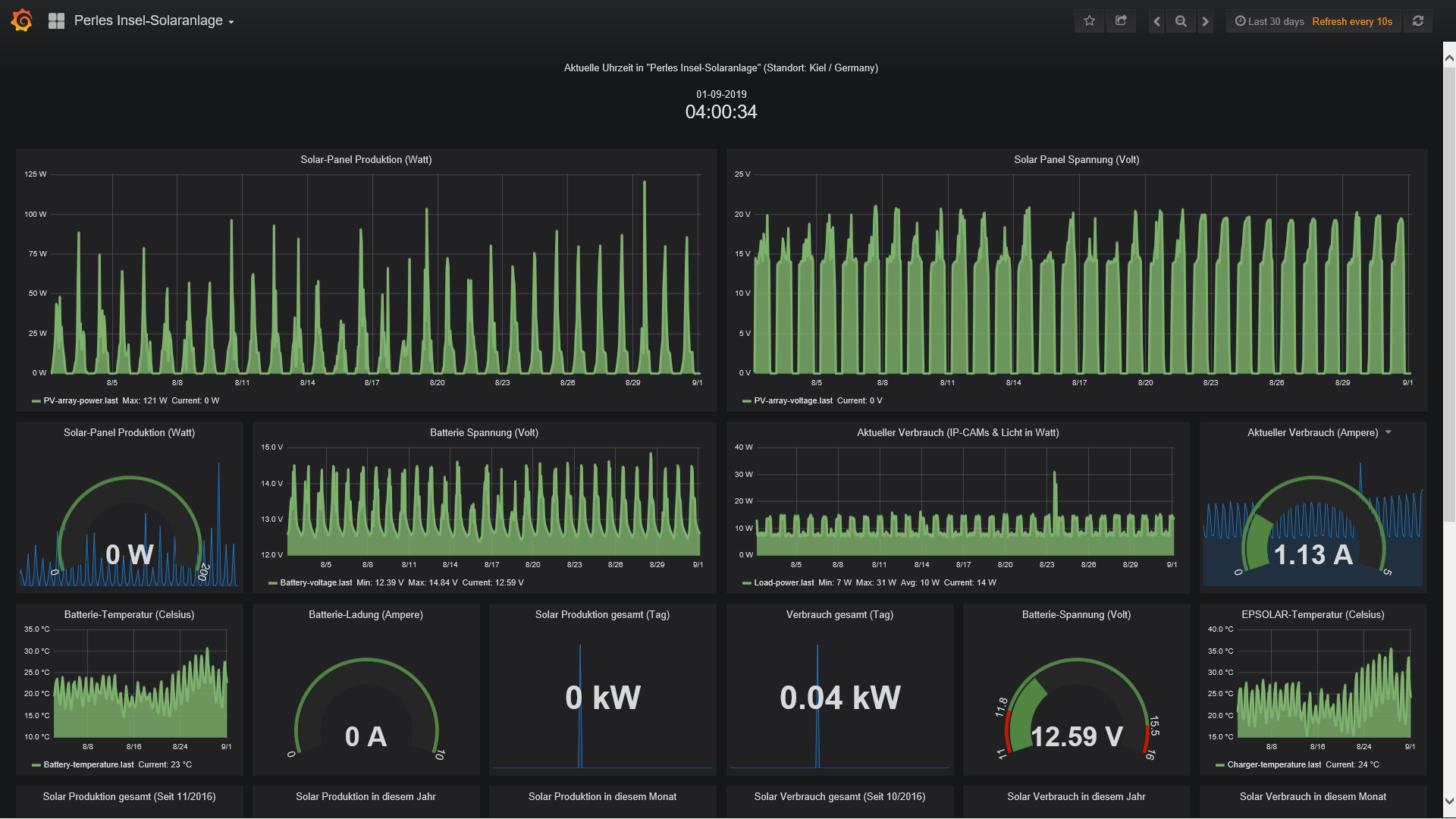This screenshot has height=819, width=1456.
Task: Open Solar Panel Spannung (Volt) panel title menu
Action: [1076, 159]
